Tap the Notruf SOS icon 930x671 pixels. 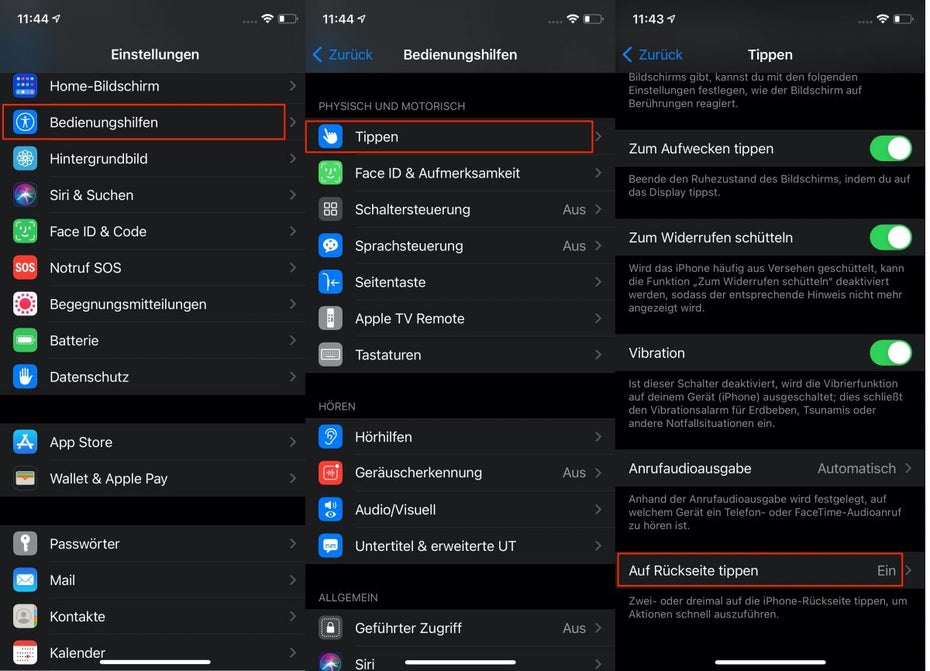point(26,267)
